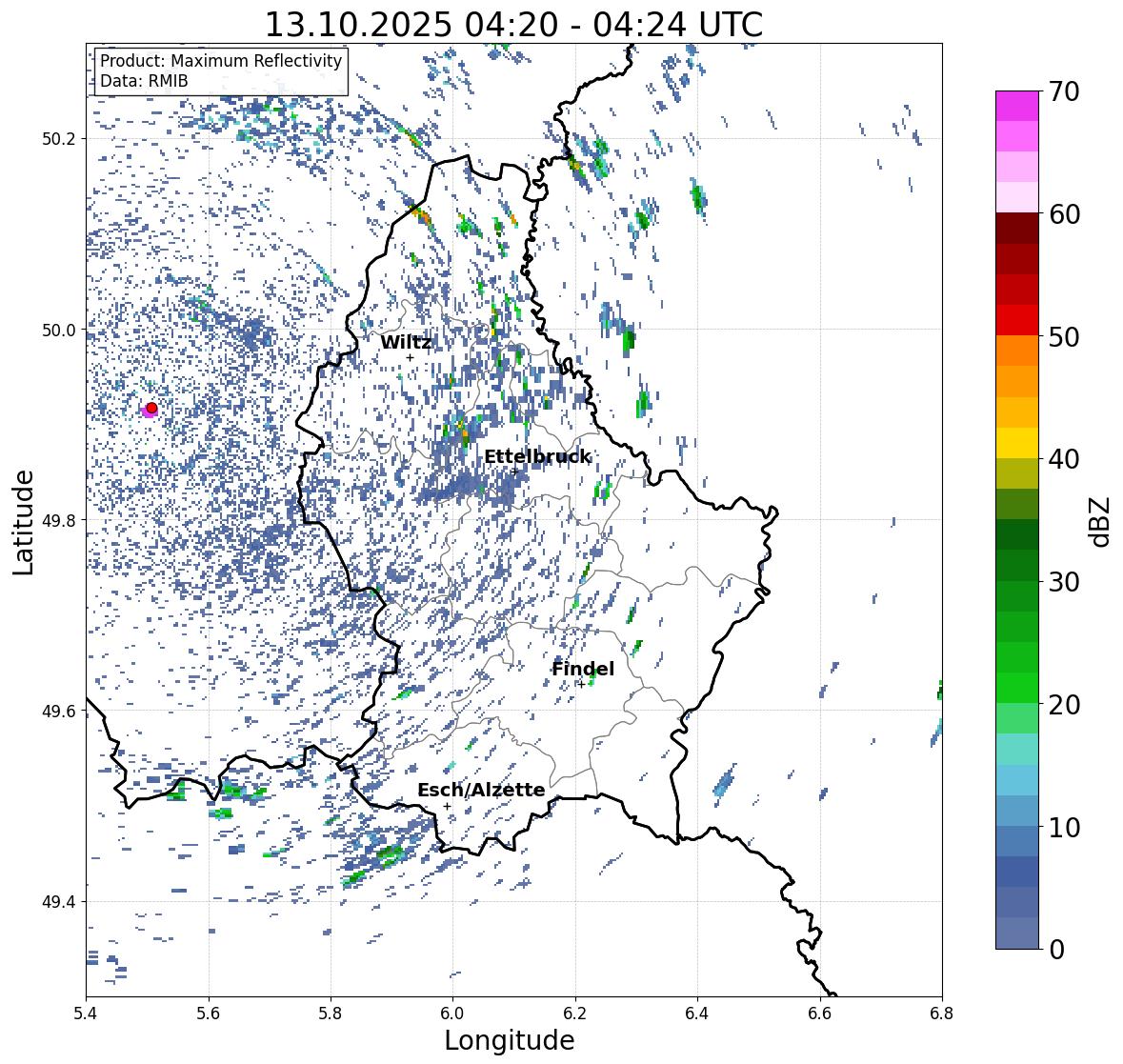Viewport: 1123px width, 1064px height.
Task: Click the plot title date and time
Action: pyautogui.click(x=513, y=25)
